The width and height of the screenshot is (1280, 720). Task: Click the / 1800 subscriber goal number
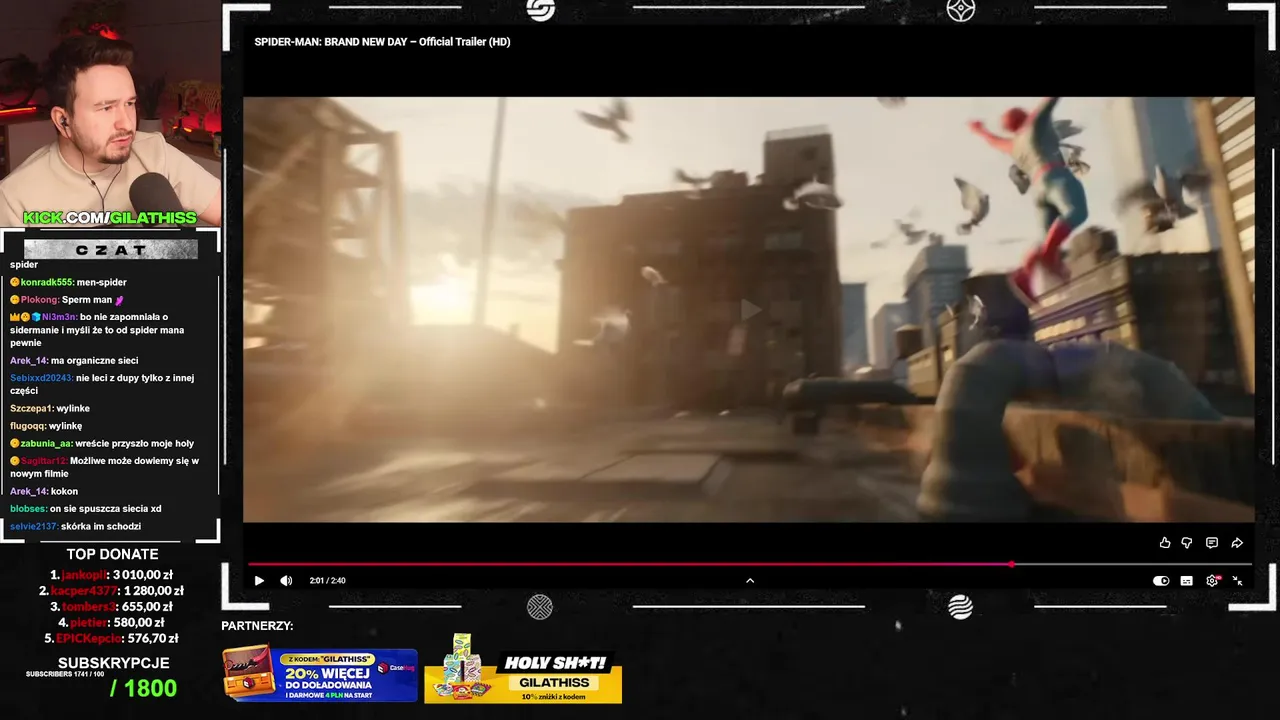(143, 688)
